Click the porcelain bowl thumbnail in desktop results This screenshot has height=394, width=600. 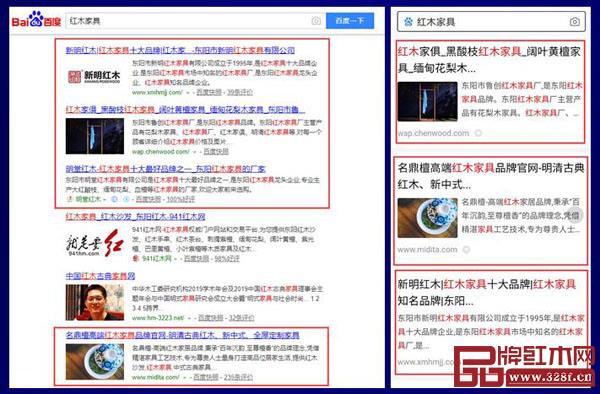tap(95, 361)
